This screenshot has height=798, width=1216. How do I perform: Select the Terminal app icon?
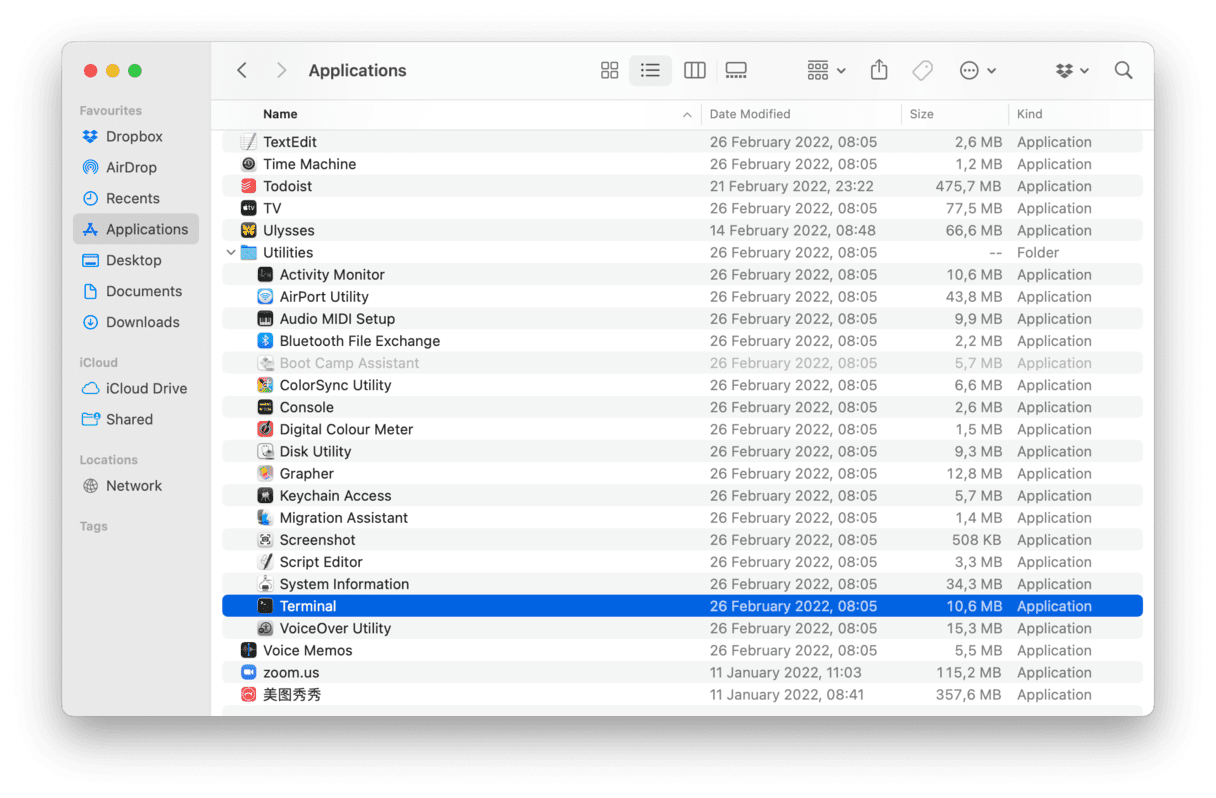265,606
